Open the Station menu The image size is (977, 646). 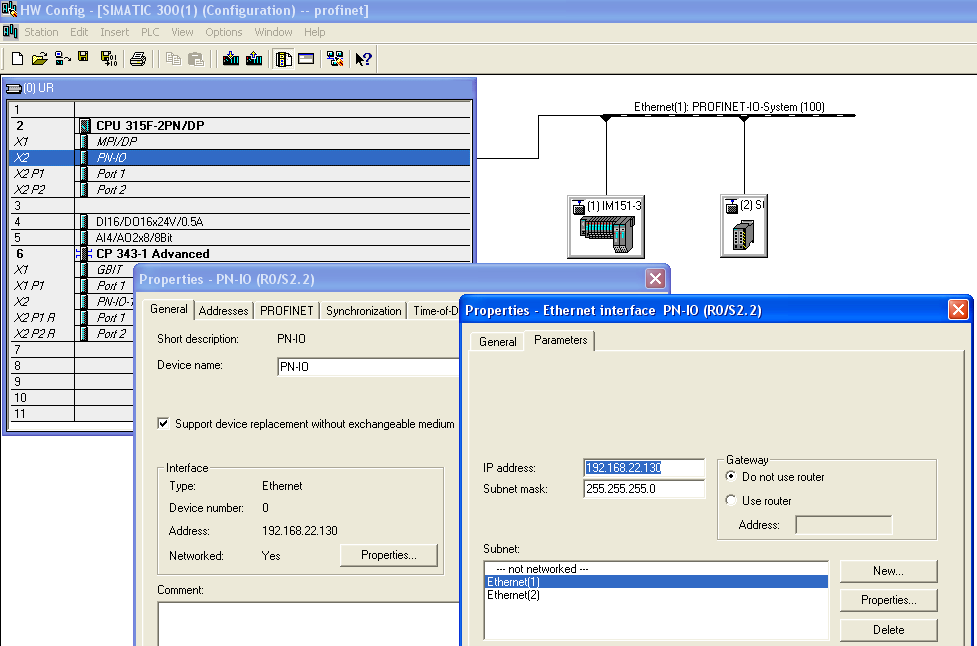click(41, 32)
